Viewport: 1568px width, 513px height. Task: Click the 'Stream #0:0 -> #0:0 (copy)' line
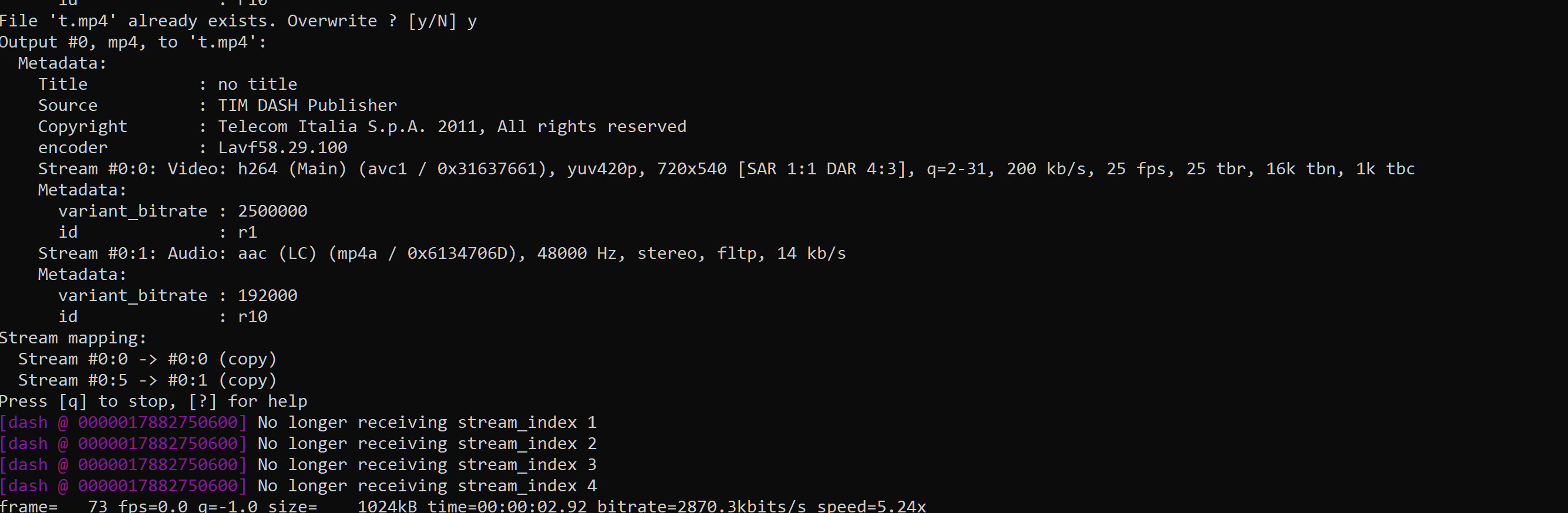pyautogui.click(x=147, y=359)
